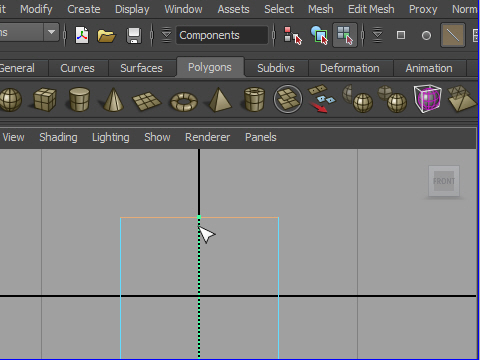This screenshot has height=360, width=480.
Task: Switch to the Surfaces shelf tab
Action: click(141, 68)
